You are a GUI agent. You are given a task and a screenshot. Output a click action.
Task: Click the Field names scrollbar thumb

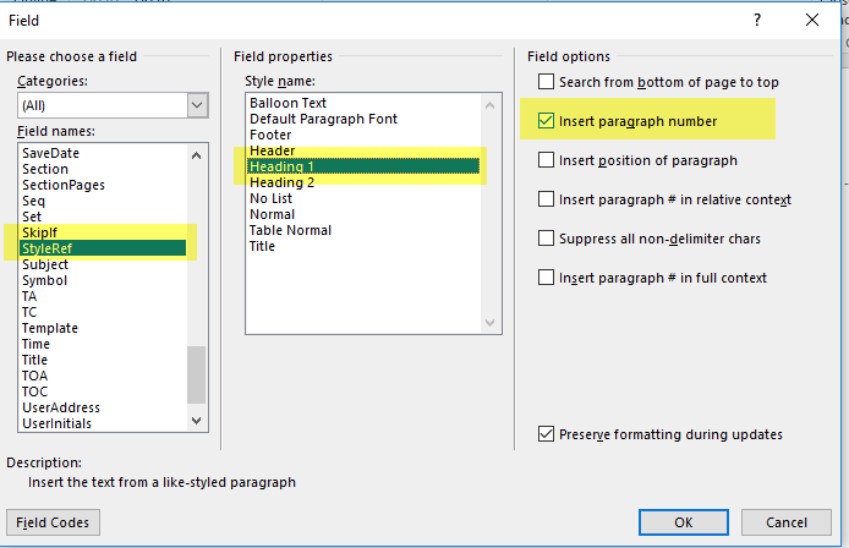point(197,374)
